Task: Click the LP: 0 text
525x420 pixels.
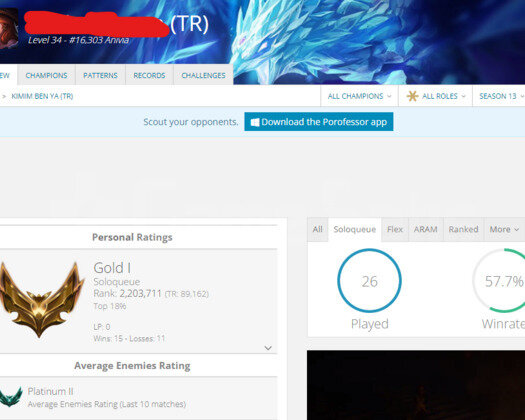Action: [x=102, y=327]
